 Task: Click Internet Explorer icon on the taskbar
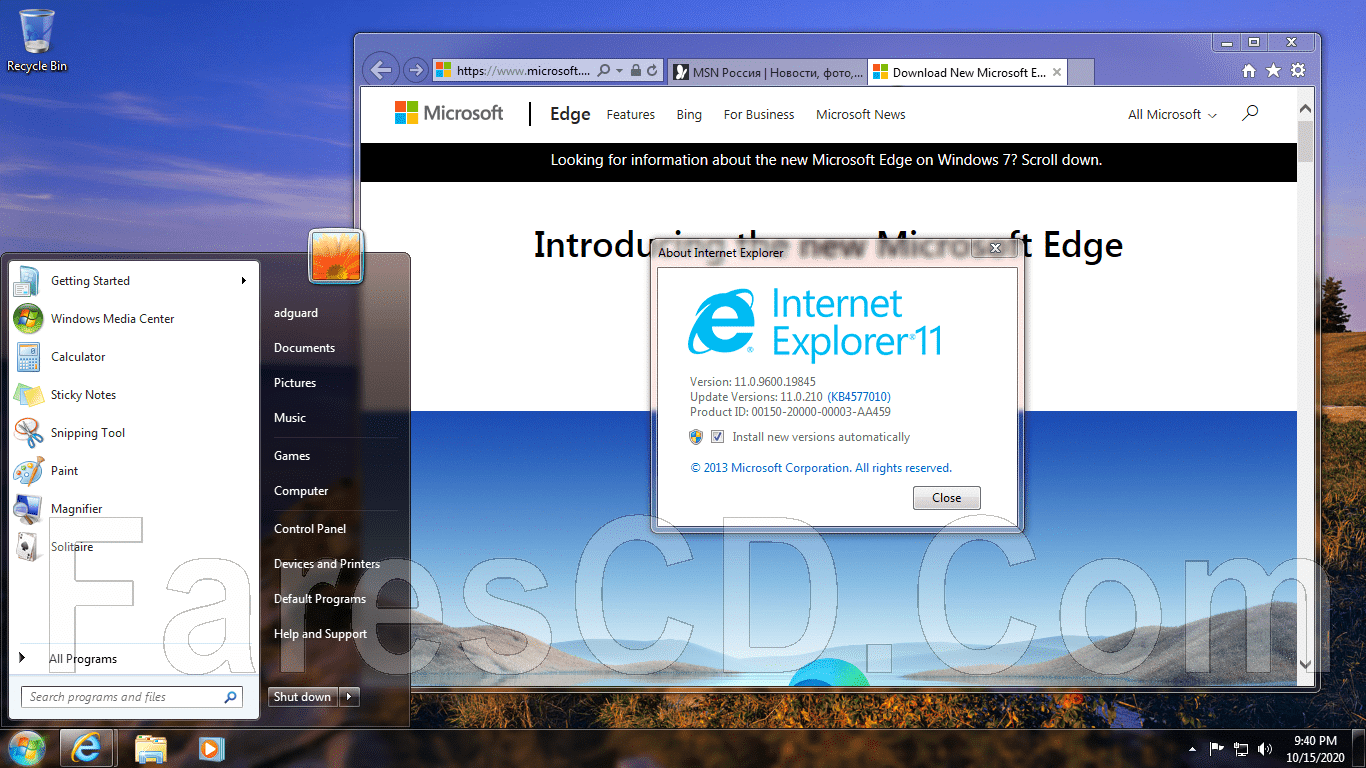click(x=86, y=748)
